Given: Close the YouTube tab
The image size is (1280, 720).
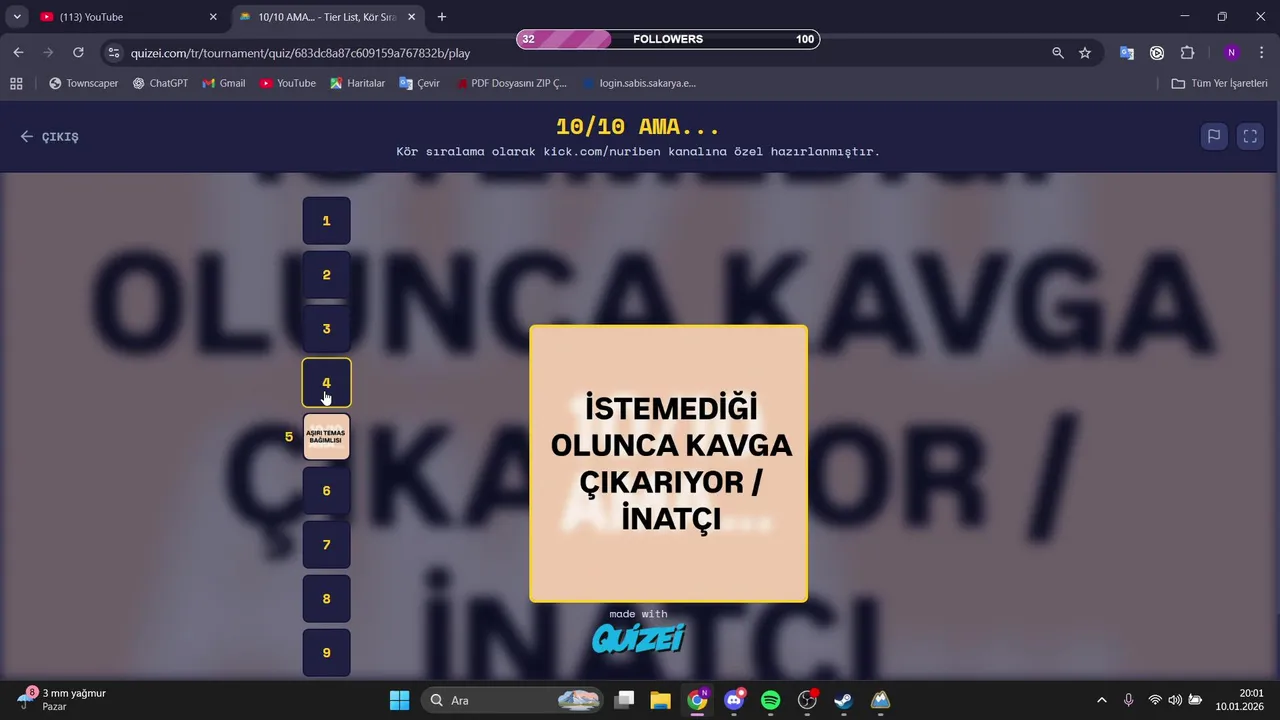Looking at the screenshot, I should click(x=212, y=17).
